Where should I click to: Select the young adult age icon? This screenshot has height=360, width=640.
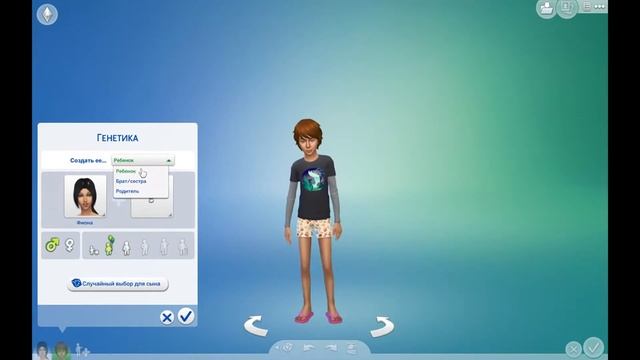[x=144, y=247]
